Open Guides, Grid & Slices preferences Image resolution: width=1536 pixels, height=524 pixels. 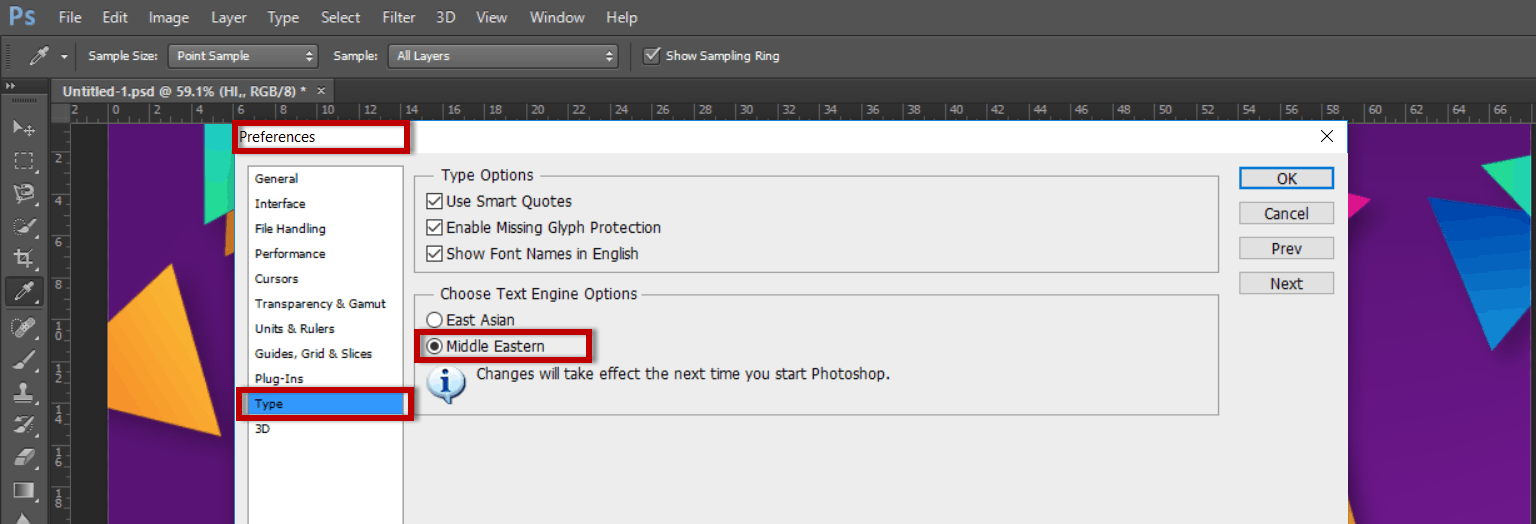pos(325,354)
